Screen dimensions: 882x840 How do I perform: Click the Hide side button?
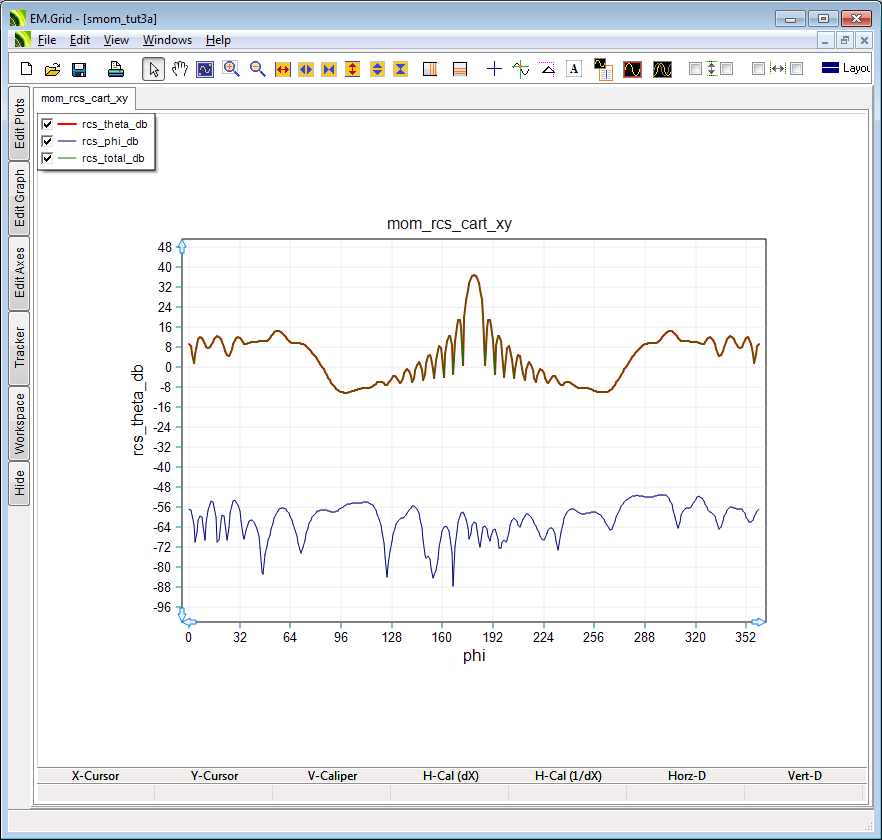click(x=19, y=484)
